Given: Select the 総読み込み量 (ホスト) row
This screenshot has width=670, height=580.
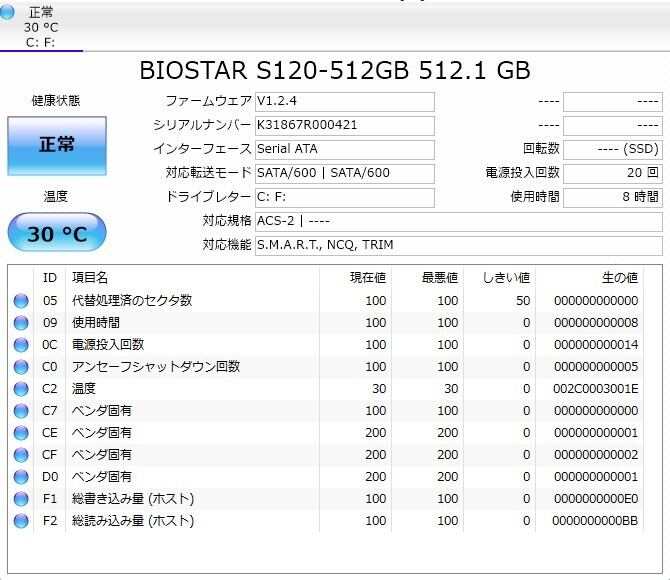Looking at the screenshot, I should (326, 521).
